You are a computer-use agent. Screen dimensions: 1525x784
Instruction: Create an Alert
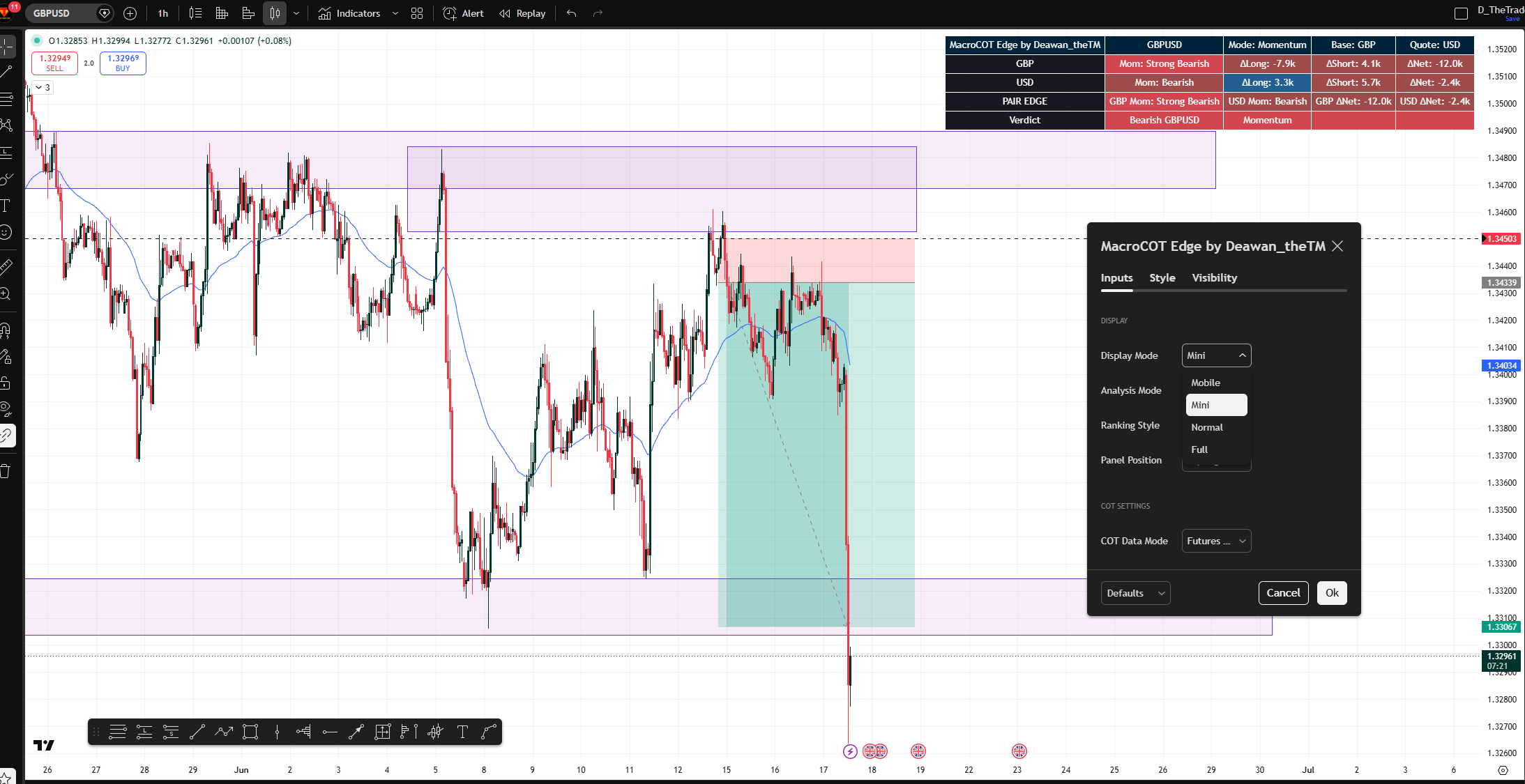[464, 13]
